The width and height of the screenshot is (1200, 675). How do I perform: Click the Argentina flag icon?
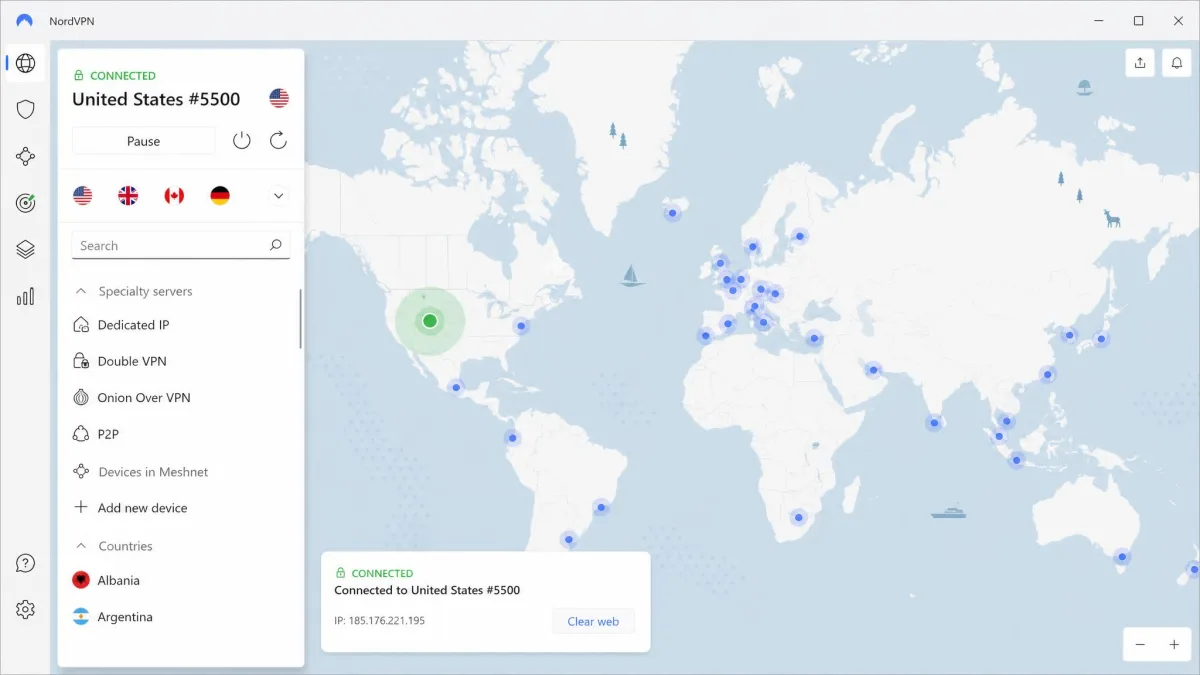click(x=81, y=617)
